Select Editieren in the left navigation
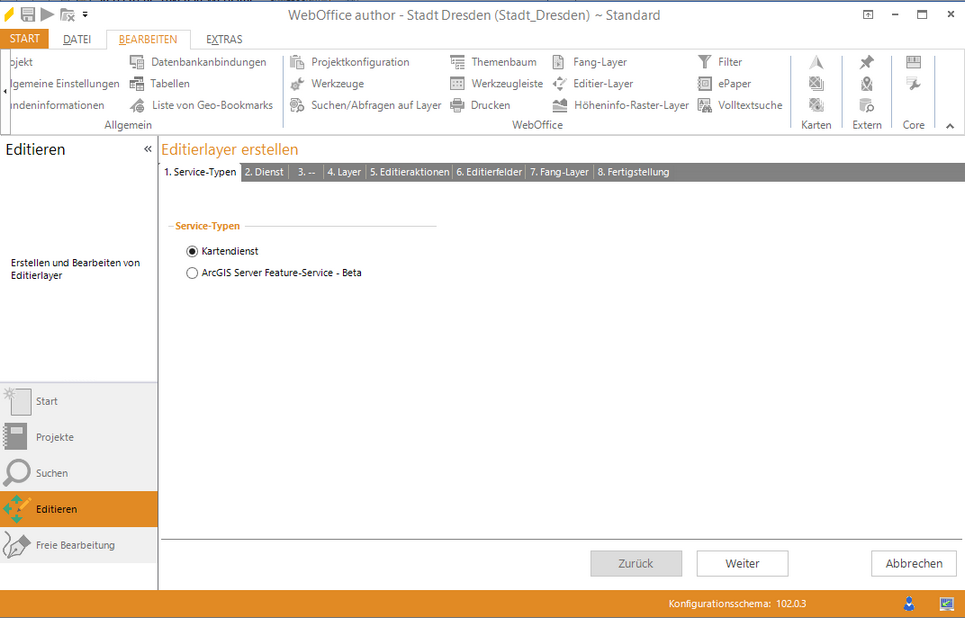 79,509
